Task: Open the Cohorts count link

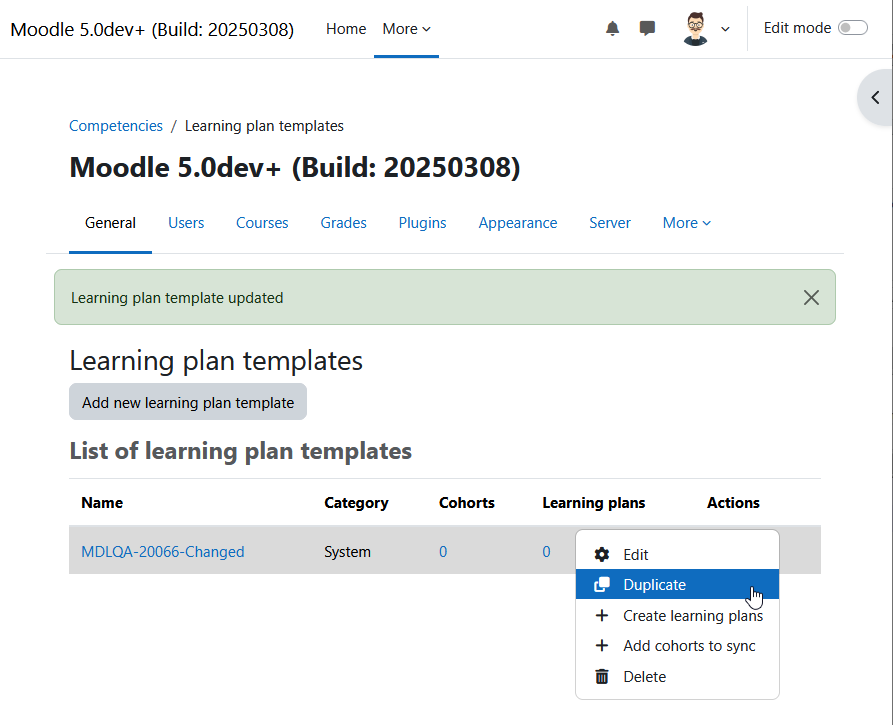Action: pyautogui.click(x=443, y=551)
